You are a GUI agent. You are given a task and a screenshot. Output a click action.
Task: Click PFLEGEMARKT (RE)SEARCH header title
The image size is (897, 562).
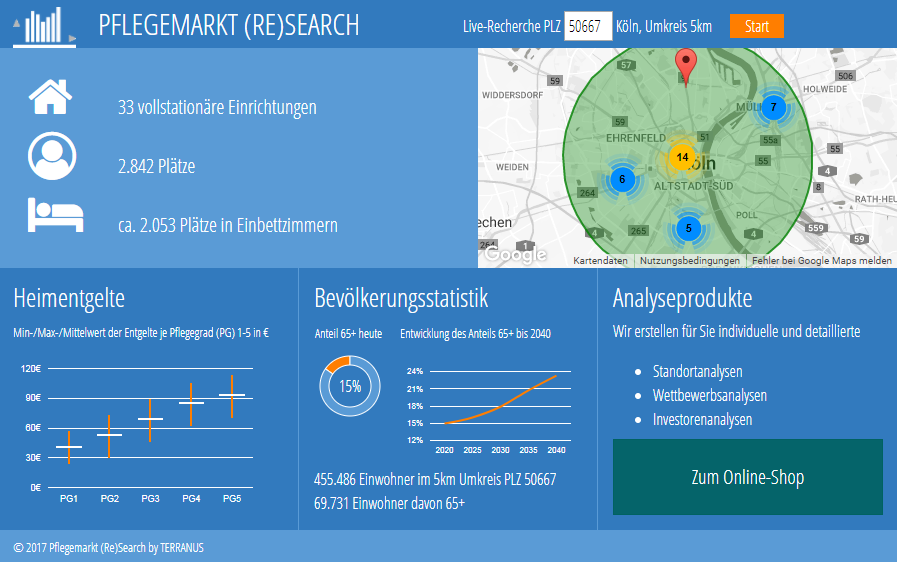click(229, 26)
